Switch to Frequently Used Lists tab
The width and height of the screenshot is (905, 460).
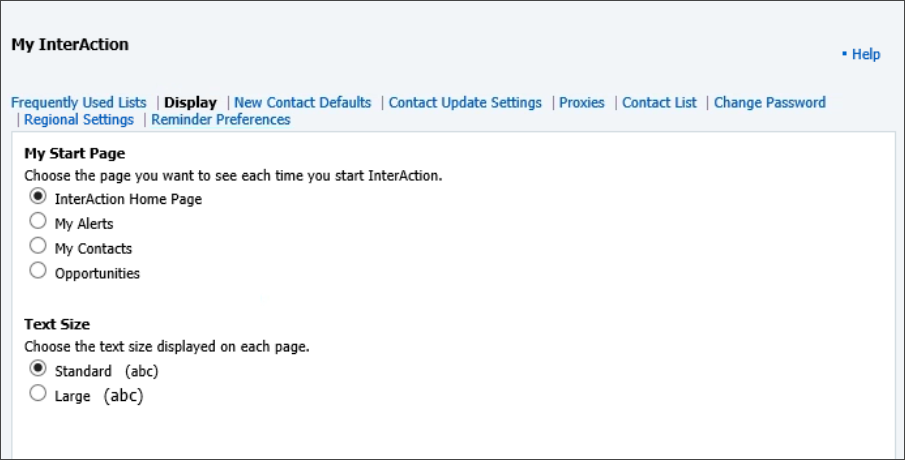(78, 103)
